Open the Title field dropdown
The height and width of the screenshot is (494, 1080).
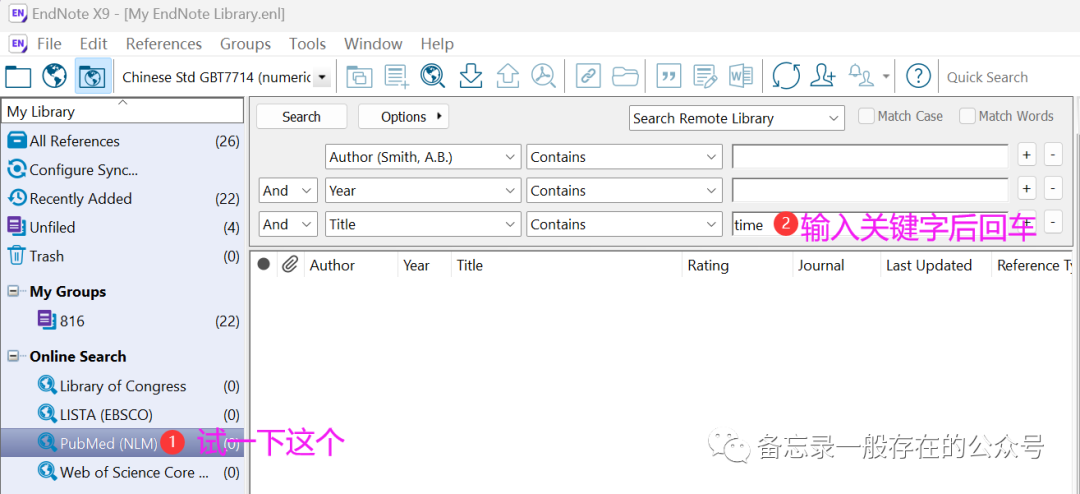pos(423,225)
